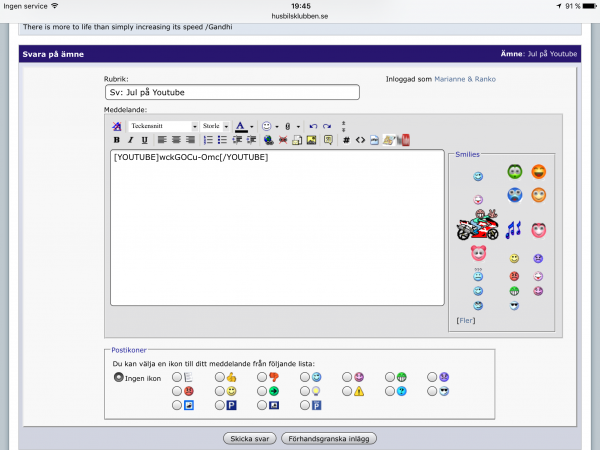This screenshot has height=450, width=600.
Task: Click into the Rubrik title field
Action: coord(231,93)
